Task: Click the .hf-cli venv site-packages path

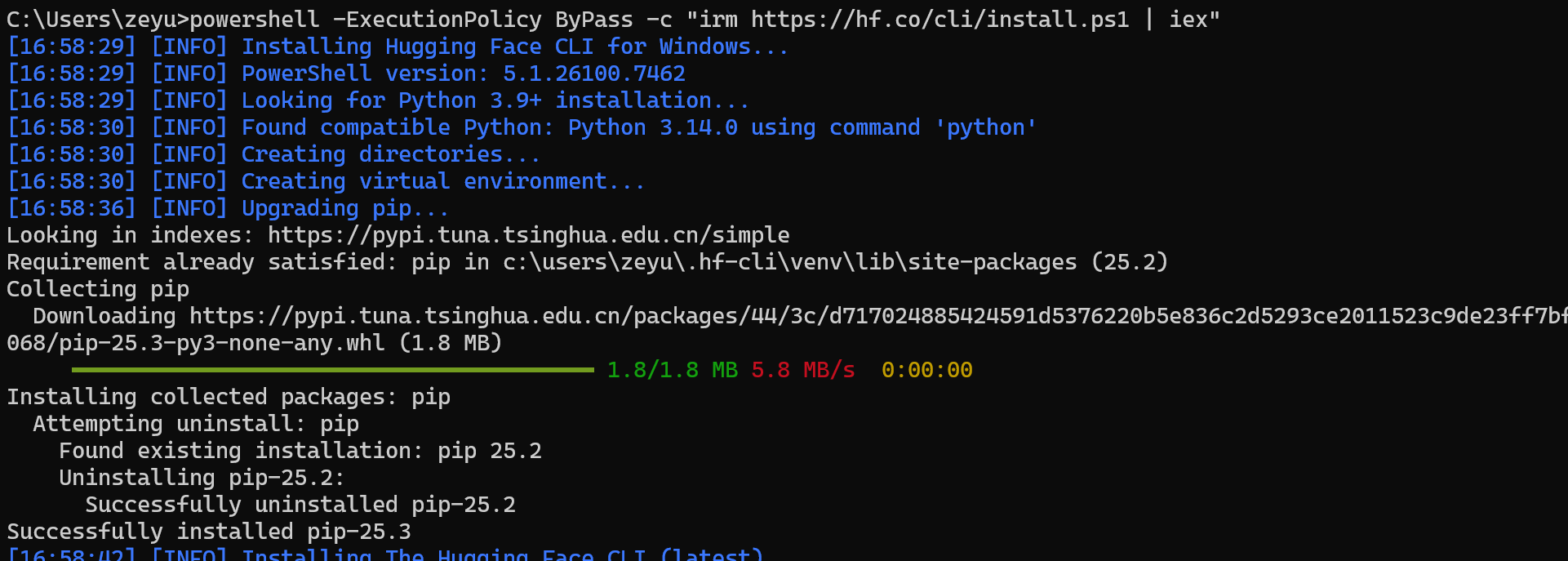Action: pos(789,262)
